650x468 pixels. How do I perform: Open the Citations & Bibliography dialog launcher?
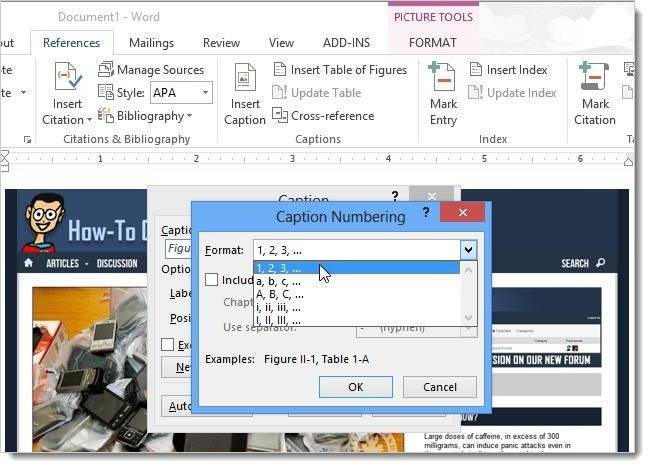[28, 140]
